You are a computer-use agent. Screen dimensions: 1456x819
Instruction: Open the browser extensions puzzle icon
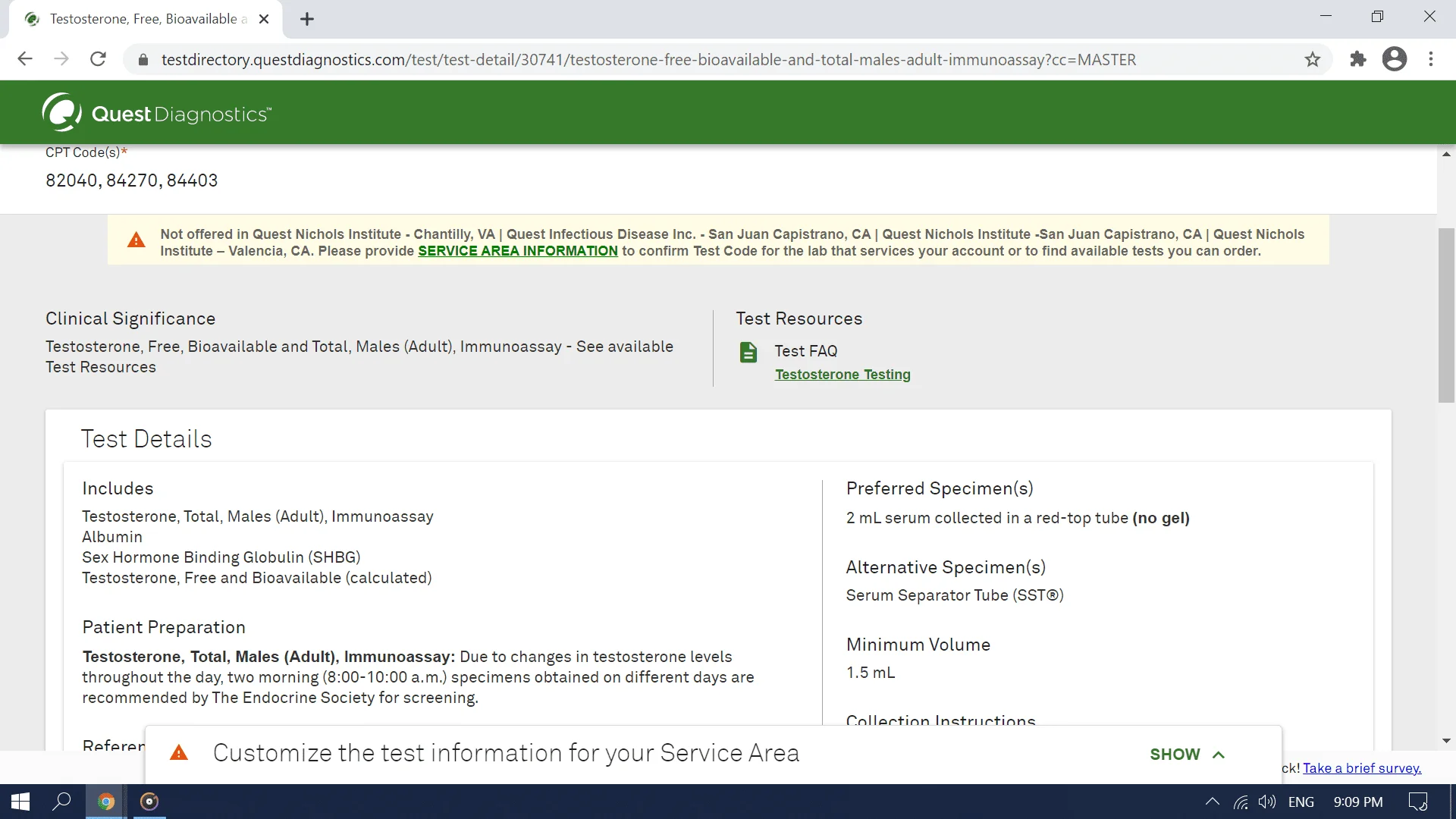(1358, 59)
